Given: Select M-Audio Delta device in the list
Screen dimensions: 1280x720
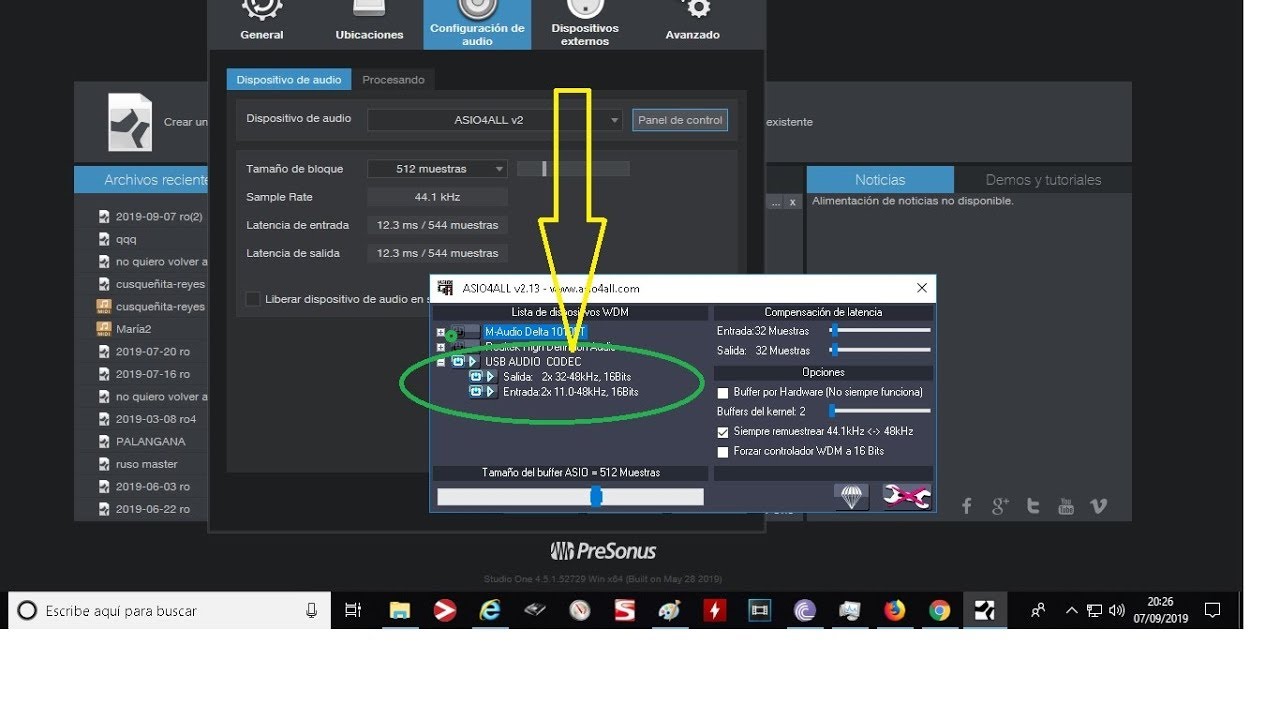Looking at the screenshot, I should click(536, 332).
